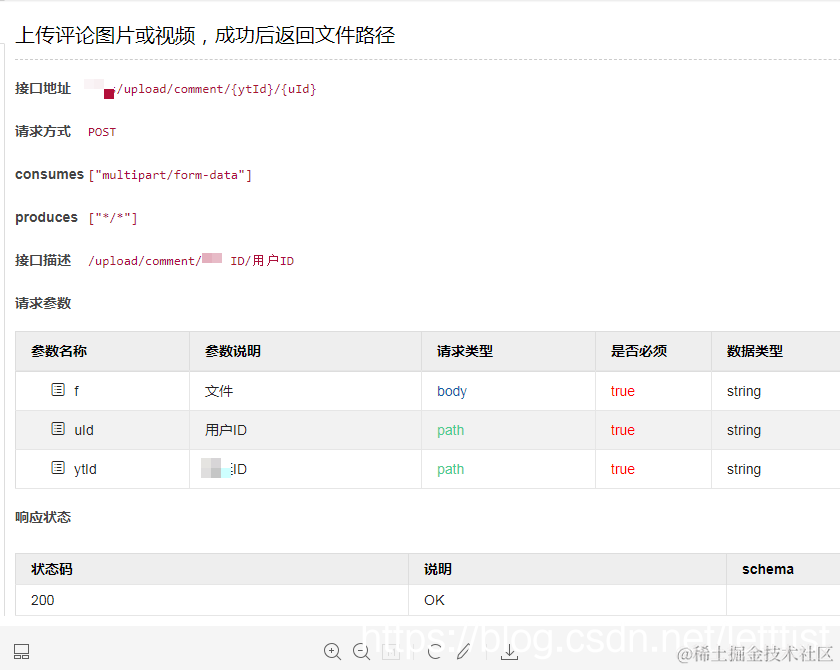
Task: Click the produces label
Action: (47, 217)
